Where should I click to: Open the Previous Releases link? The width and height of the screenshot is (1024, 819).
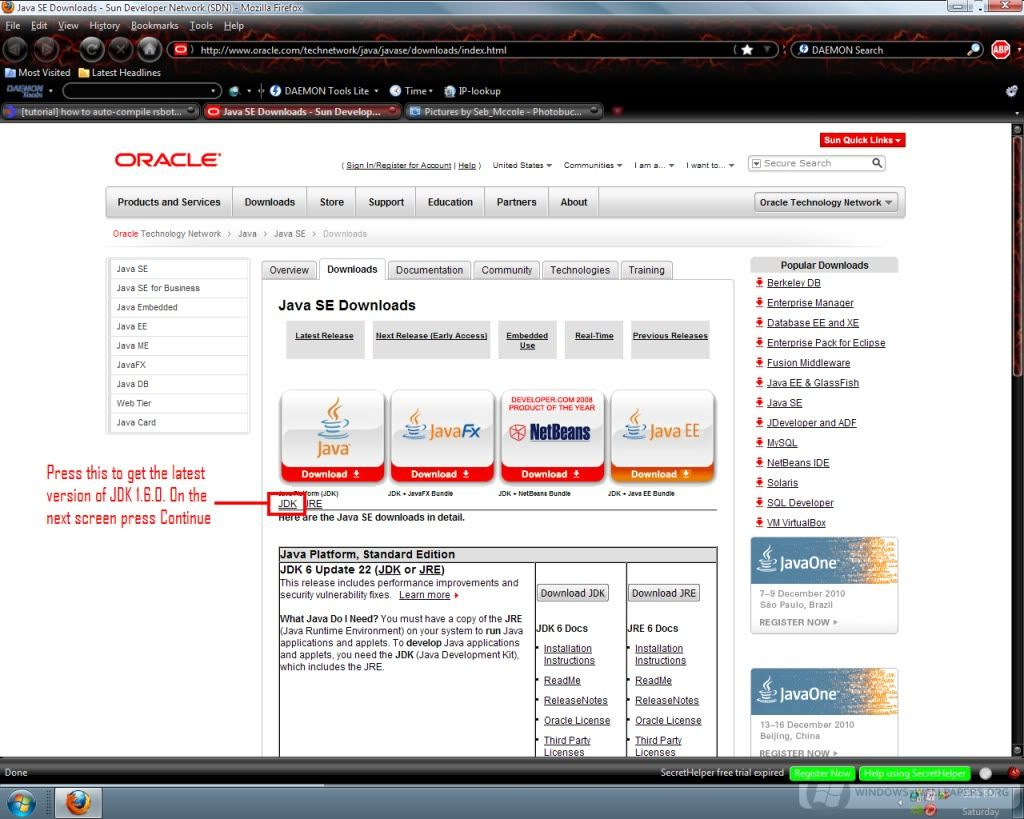[x=670, y=335]
